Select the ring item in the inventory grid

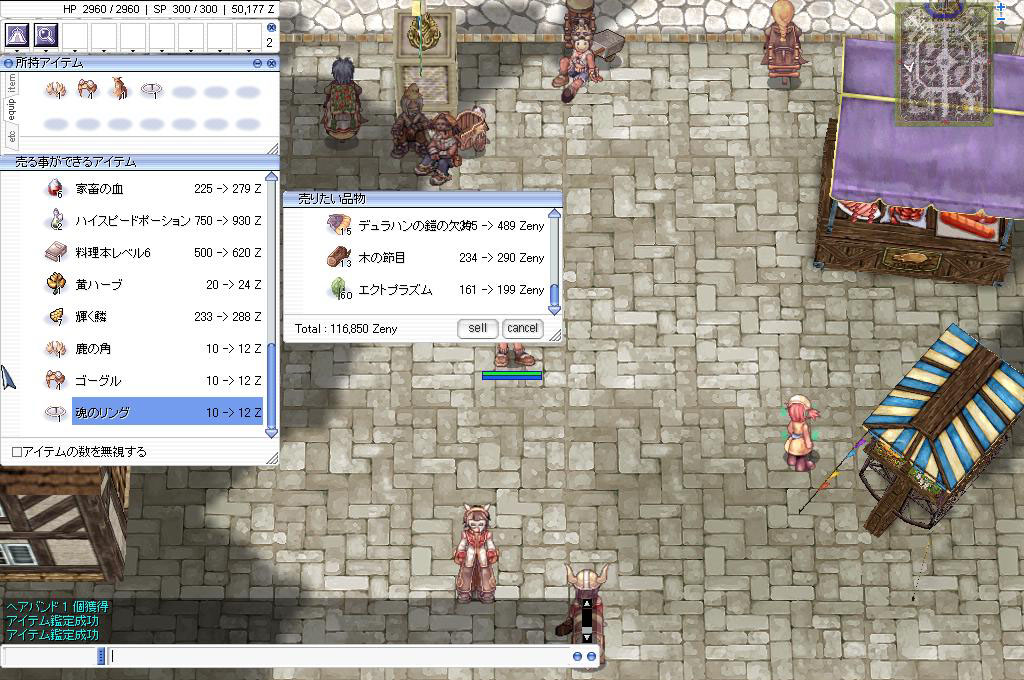tap(151, 89)
